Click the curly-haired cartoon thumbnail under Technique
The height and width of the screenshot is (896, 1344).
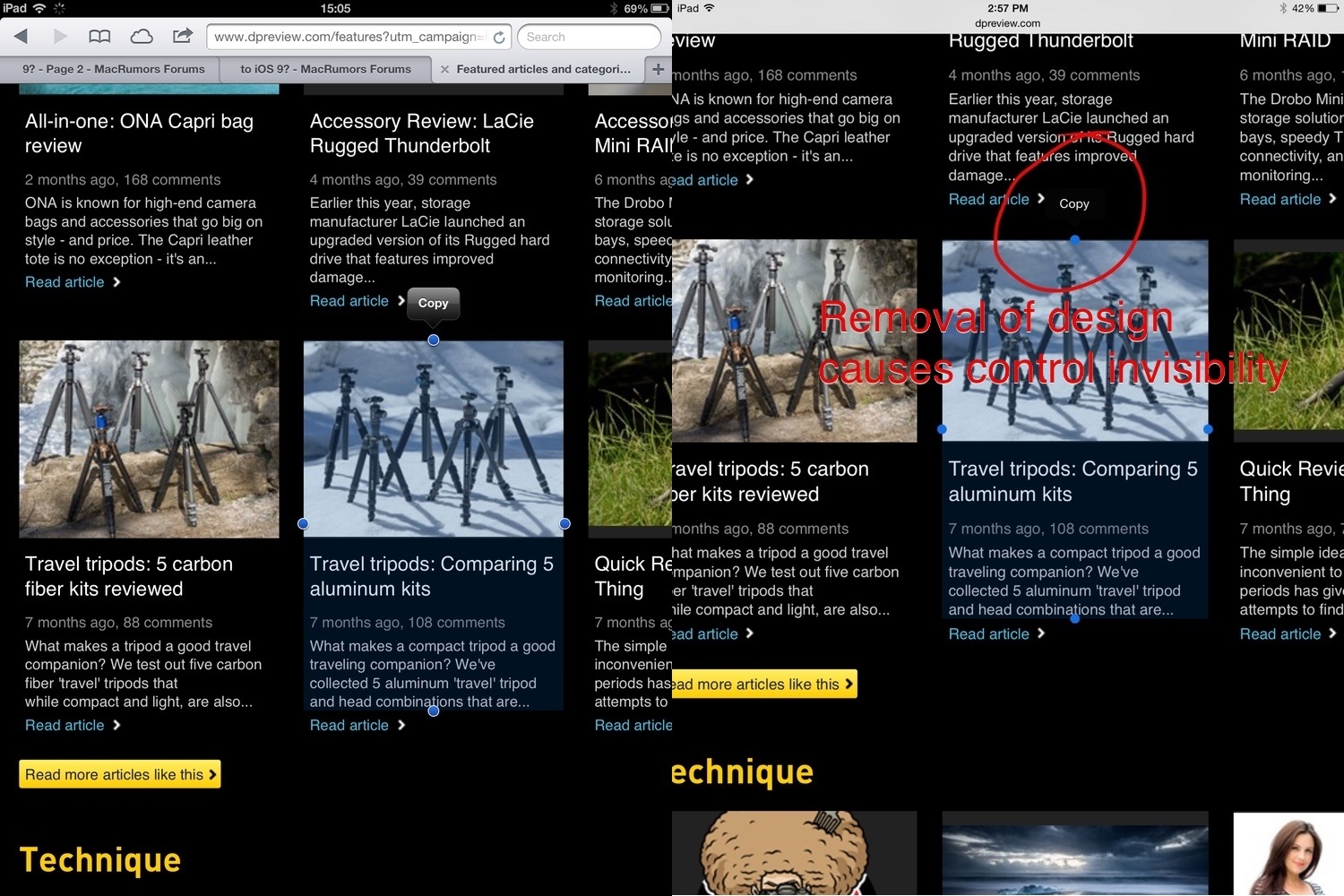(x=794, y=854)
